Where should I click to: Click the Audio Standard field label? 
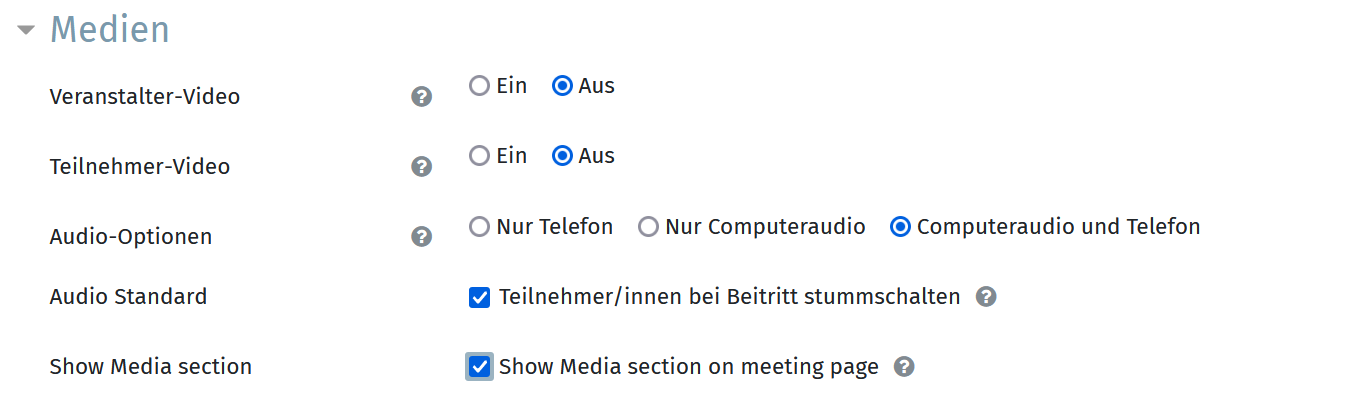pos(129,297)
